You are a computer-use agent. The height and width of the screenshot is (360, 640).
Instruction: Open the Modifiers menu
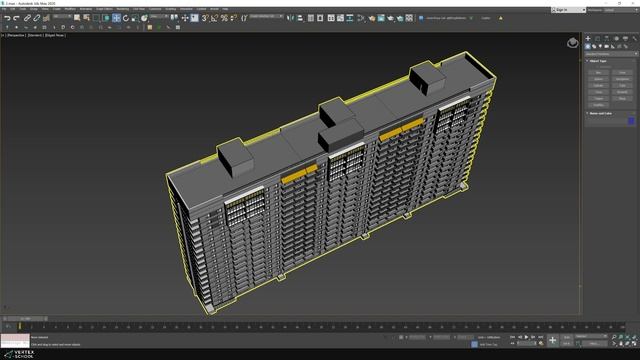[70, 9]
